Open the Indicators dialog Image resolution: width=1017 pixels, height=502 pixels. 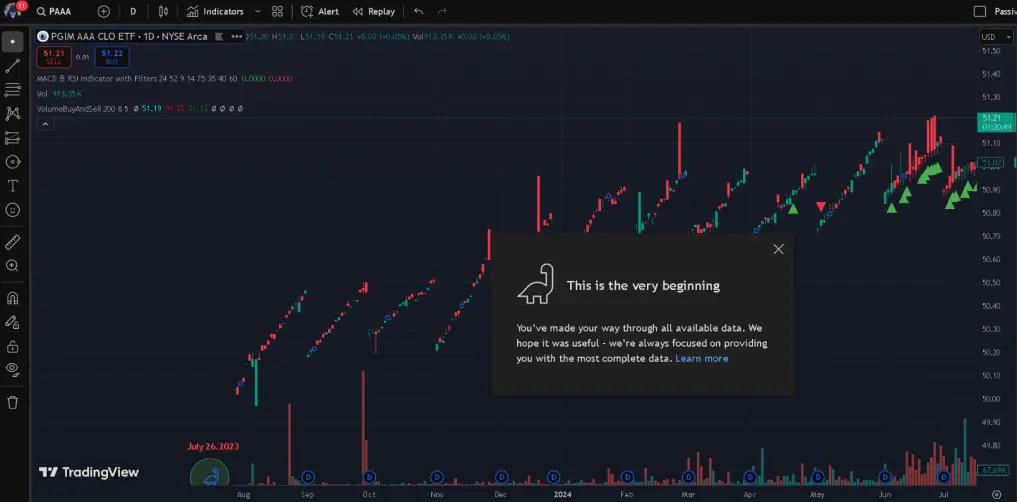pyautogui.click(x=215, y=12)
